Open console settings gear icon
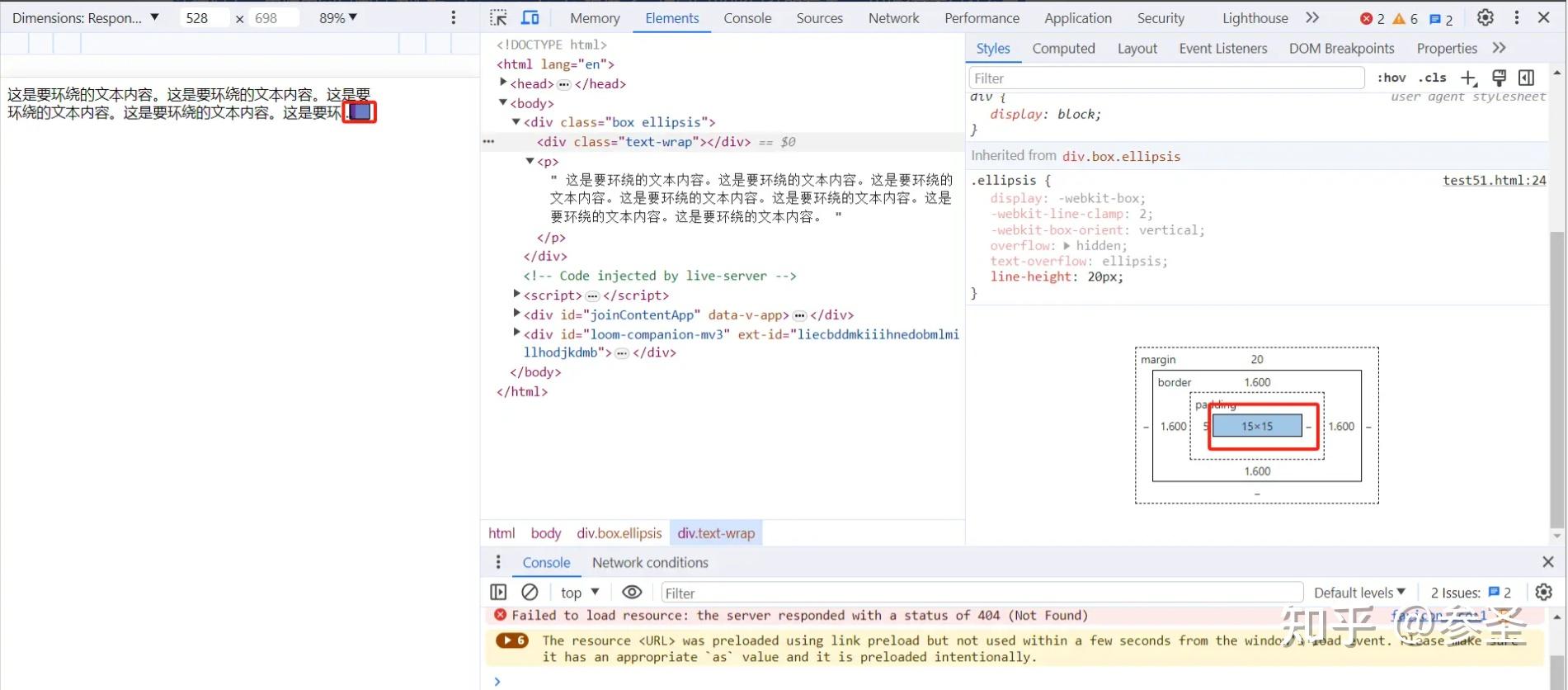The height and width of the screenshot is (690, 1568). click(x=1544, y=592)
